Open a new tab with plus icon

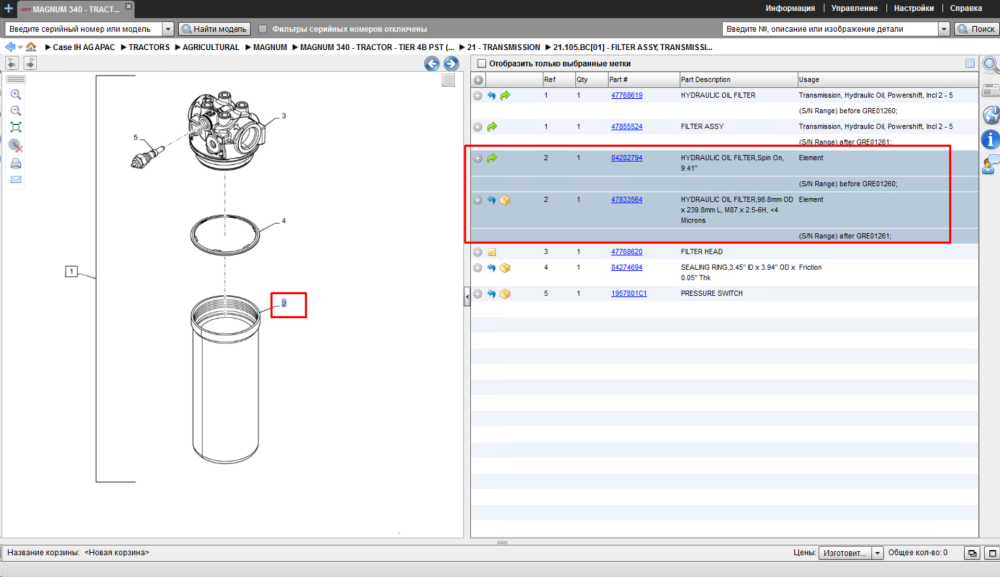point(8,8)
